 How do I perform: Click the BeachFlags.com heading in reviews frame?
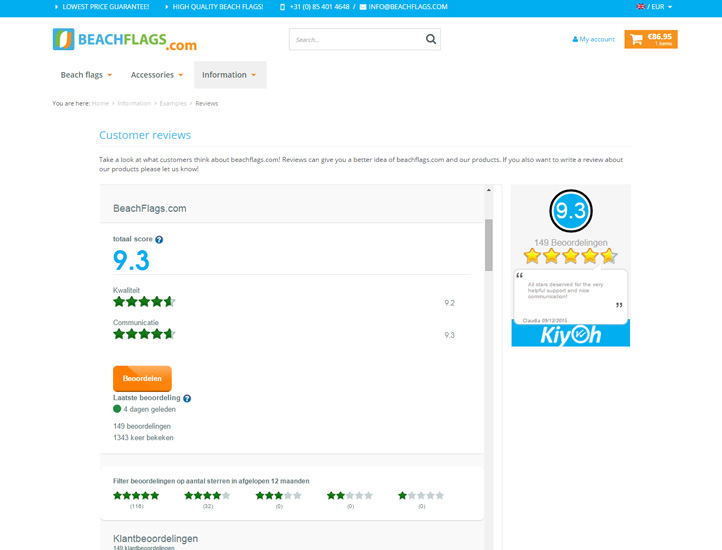click(x=150, y=209)
